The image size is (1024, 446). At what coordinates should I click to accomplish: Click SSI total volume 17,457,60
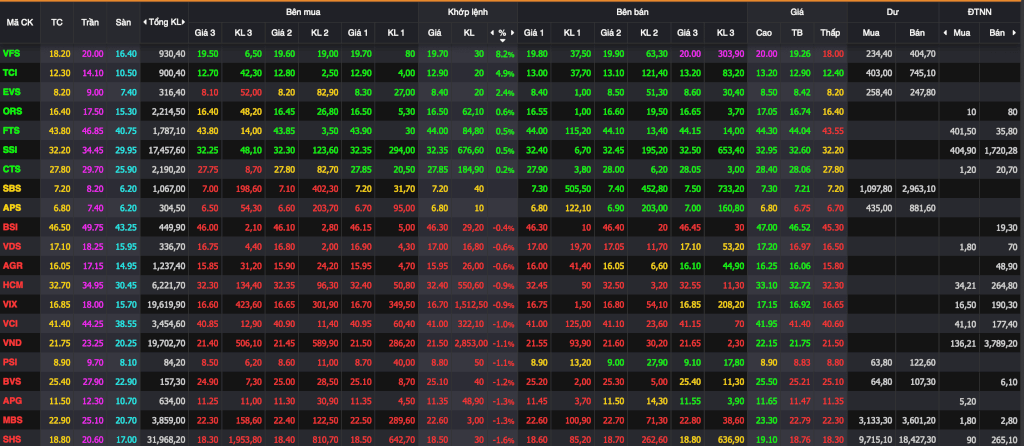coord(167,151)
